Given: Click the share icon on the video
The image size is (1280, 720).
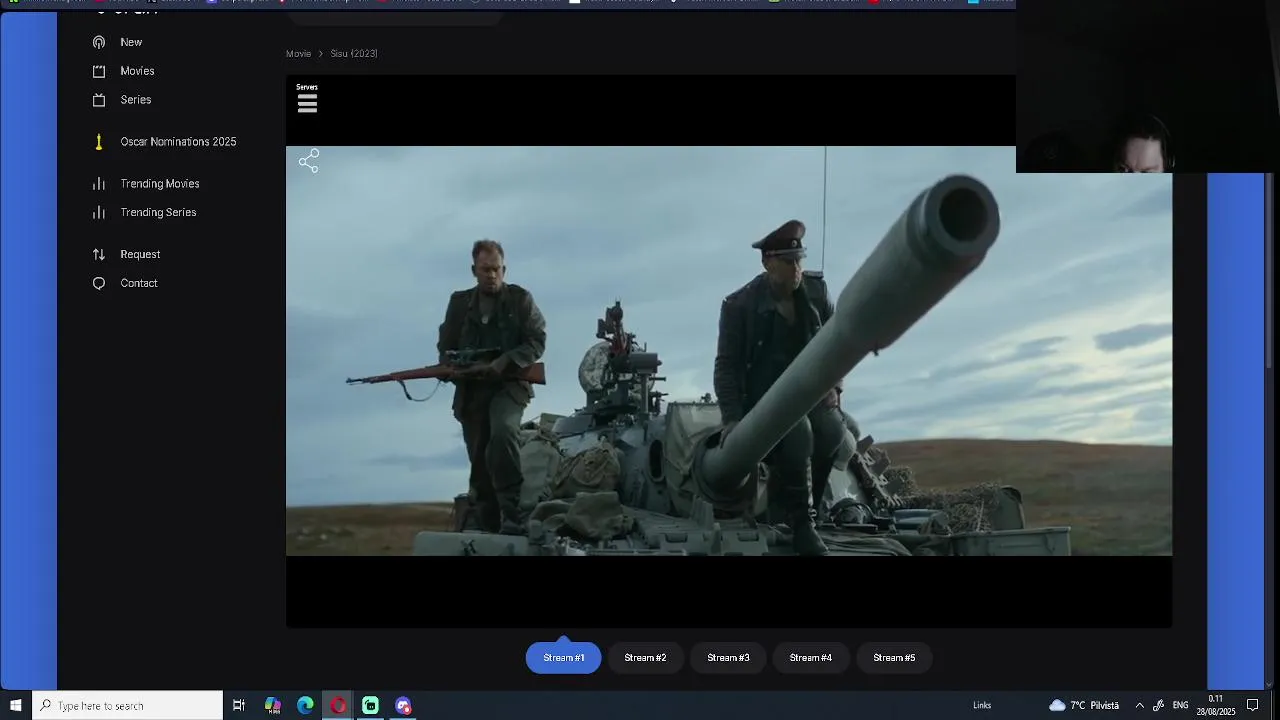Looking at the screenshot, I should tap(309, 161).
